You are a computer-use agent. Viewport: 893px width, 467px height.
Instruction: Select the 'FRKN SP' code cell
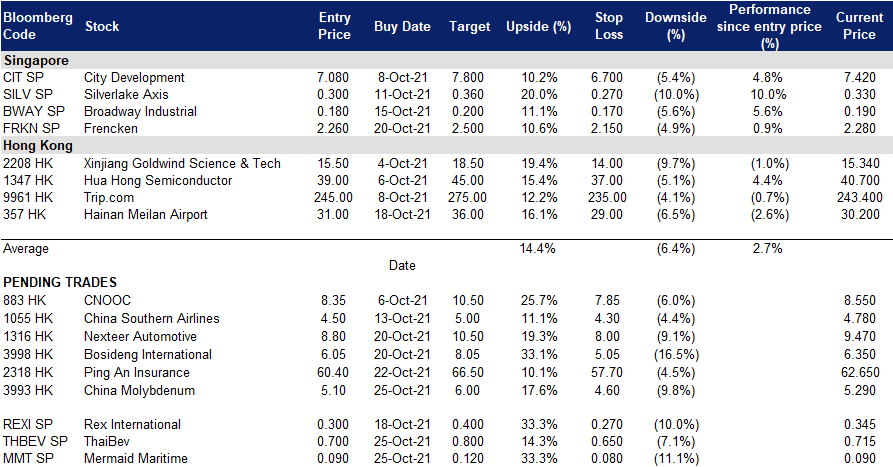pos(31,129)
